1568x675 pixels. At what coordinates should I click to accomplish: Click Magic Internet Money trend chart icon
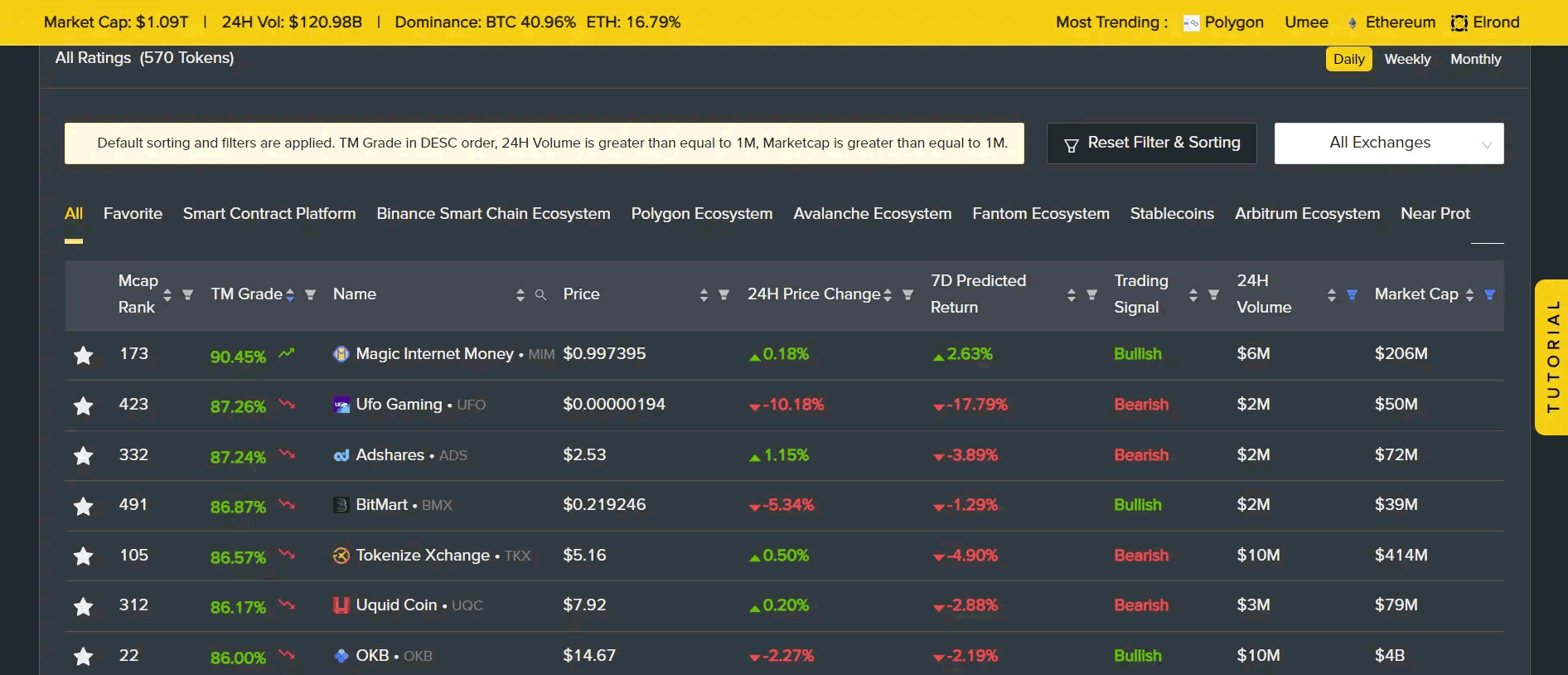pos(287,353)
